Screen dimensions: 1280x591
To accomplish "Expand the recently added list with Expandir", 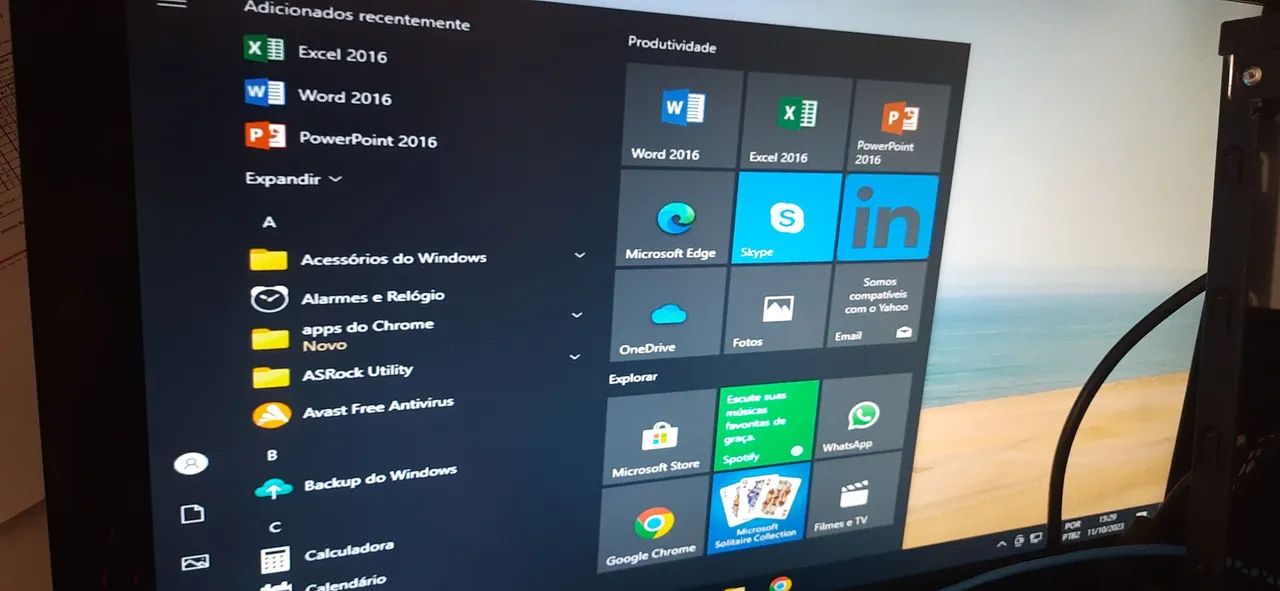I will tap(293, 179).
